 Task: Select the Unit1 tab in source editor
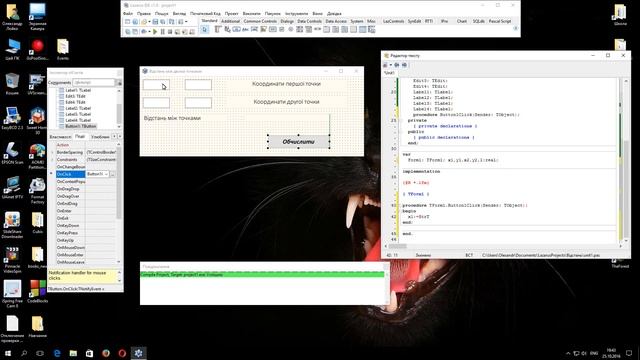[389, 73]
